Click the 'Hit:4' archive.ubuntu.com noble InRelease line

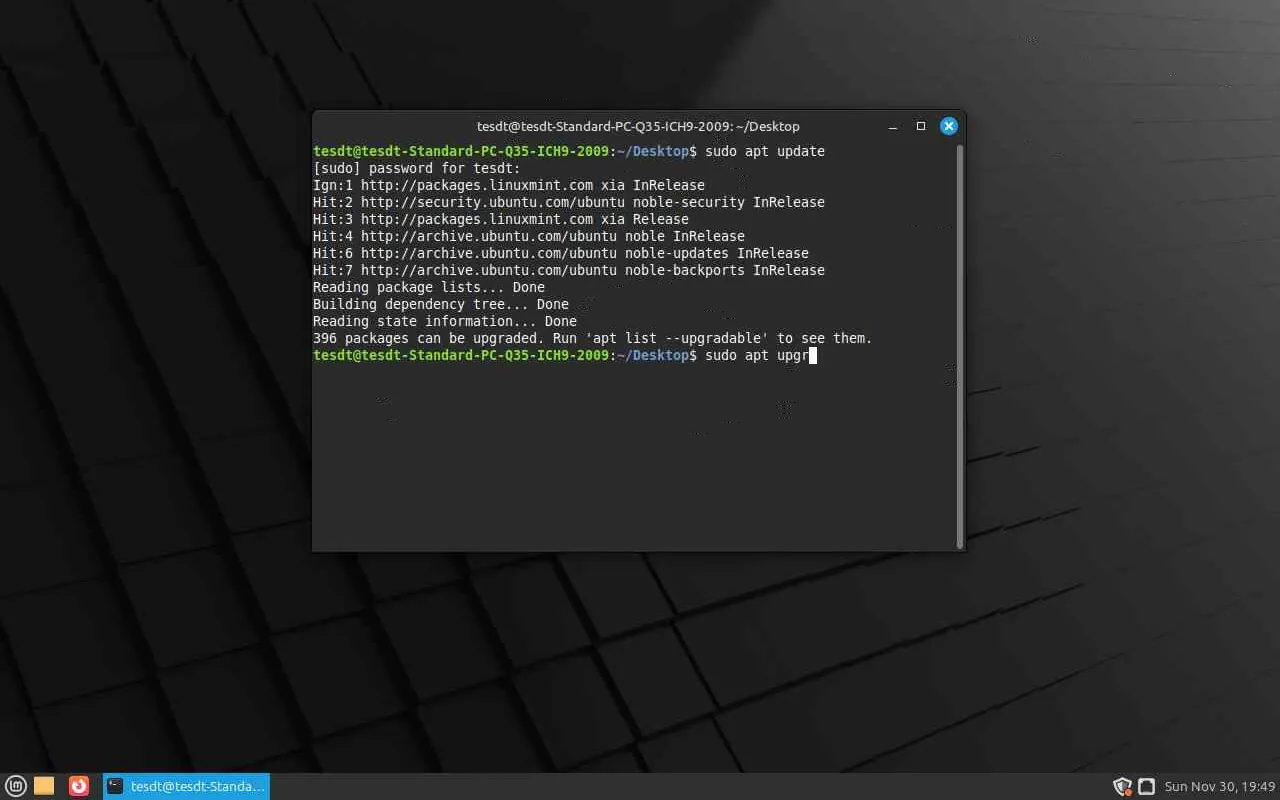click(529, 237)
